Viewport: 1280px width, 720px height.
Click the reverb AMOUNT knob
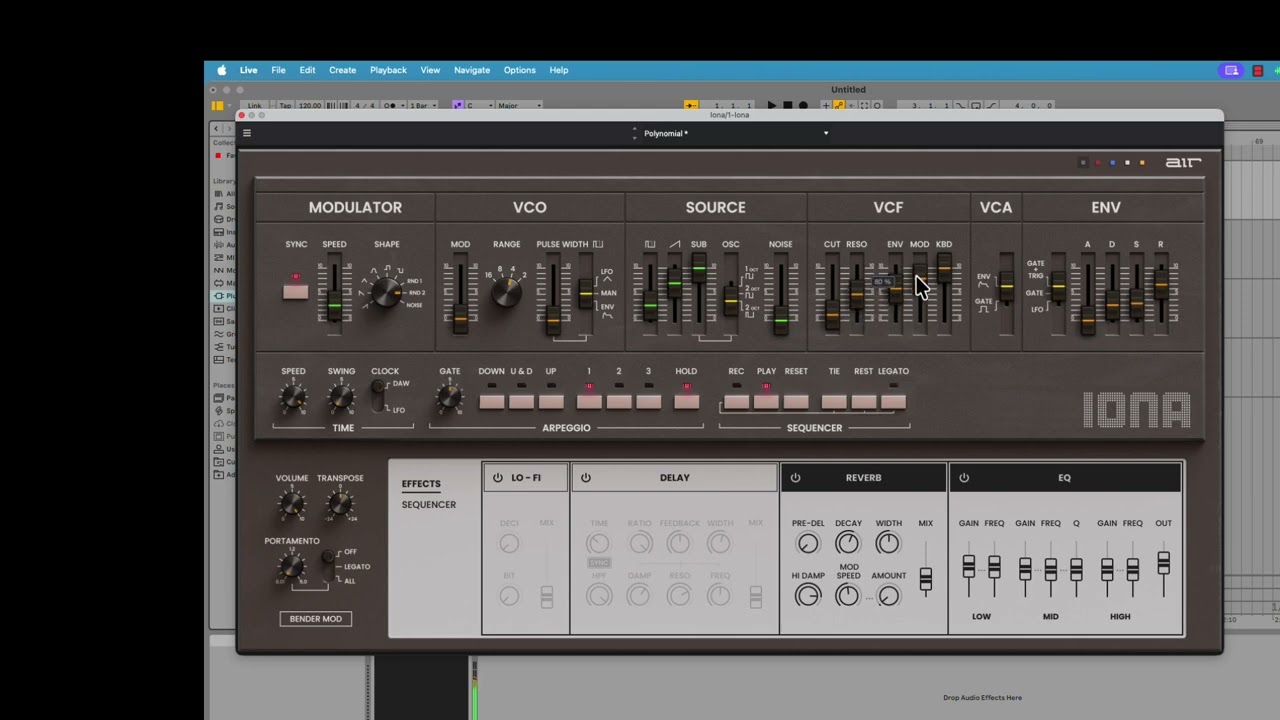click(x=888, y=596)
